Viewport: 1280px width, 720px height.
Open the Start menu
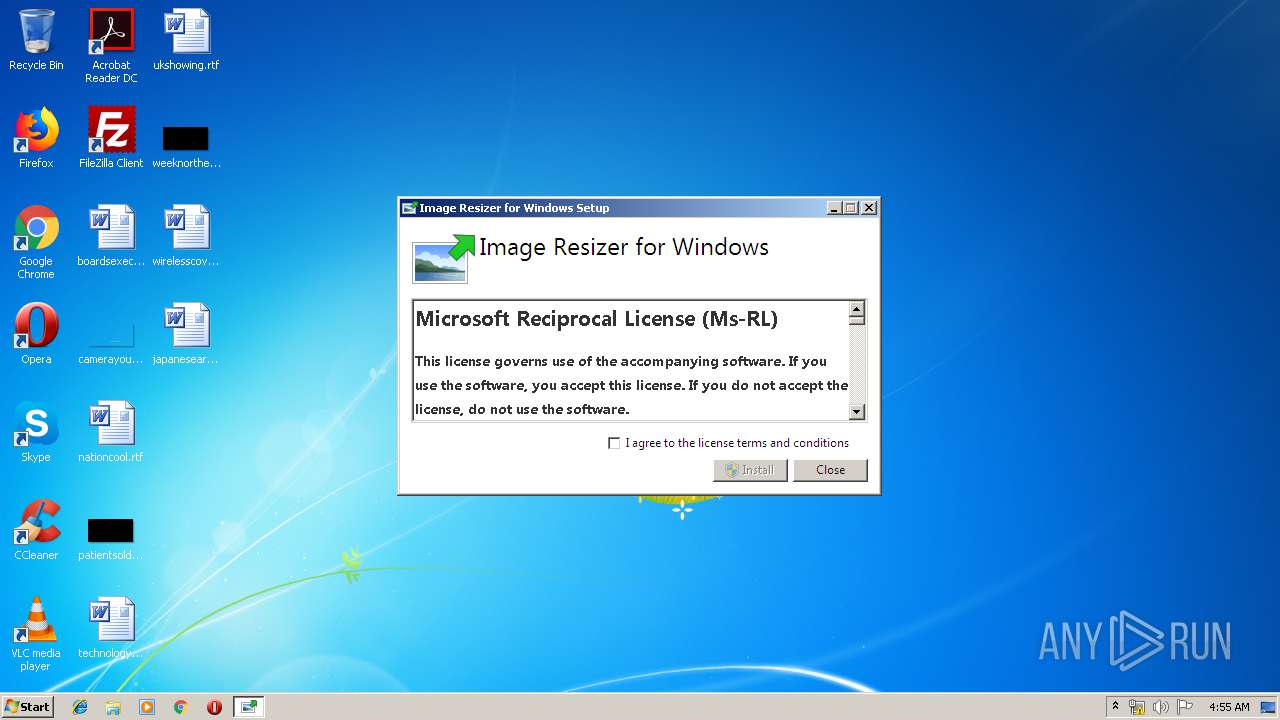(27, 707)
